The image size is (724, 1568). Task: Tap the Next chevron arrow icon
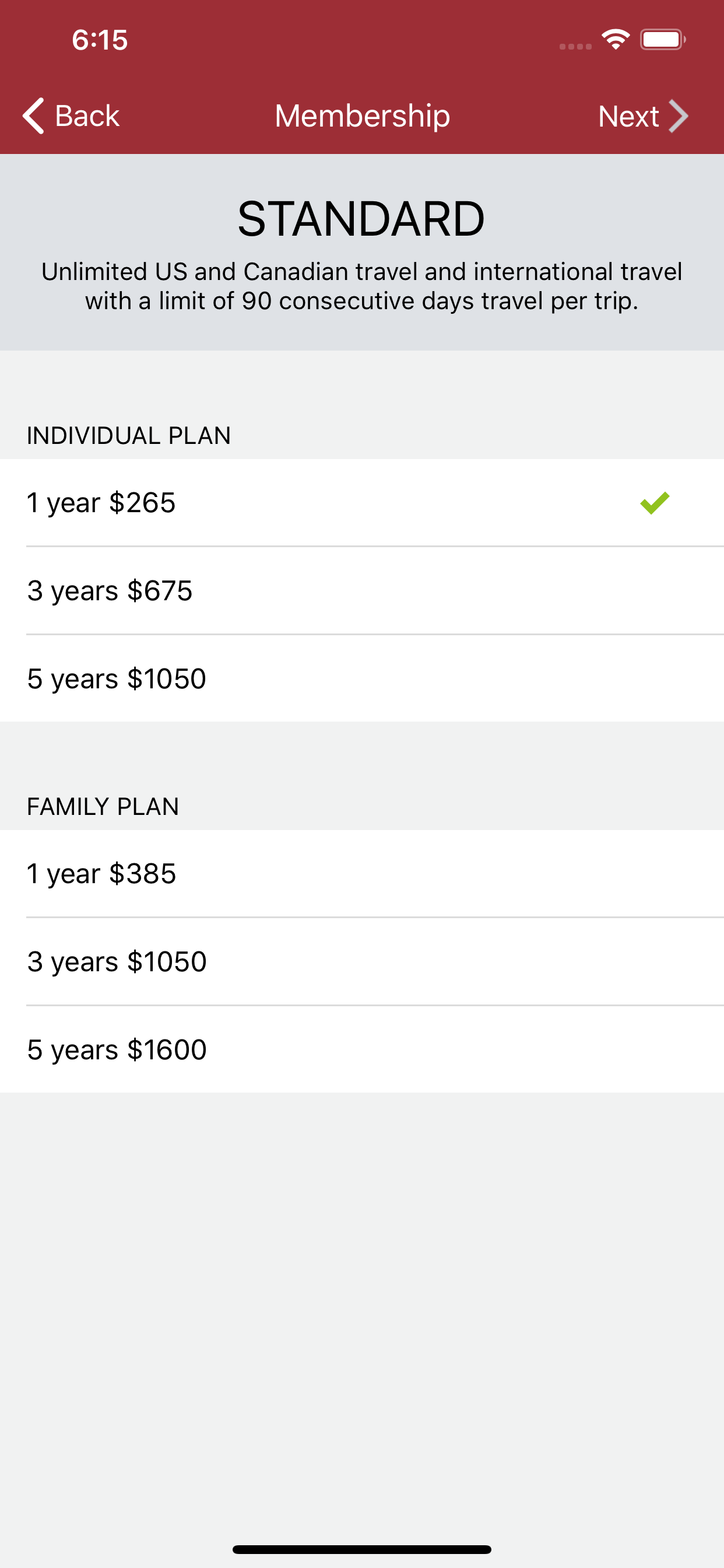click(x=679, y=116)
